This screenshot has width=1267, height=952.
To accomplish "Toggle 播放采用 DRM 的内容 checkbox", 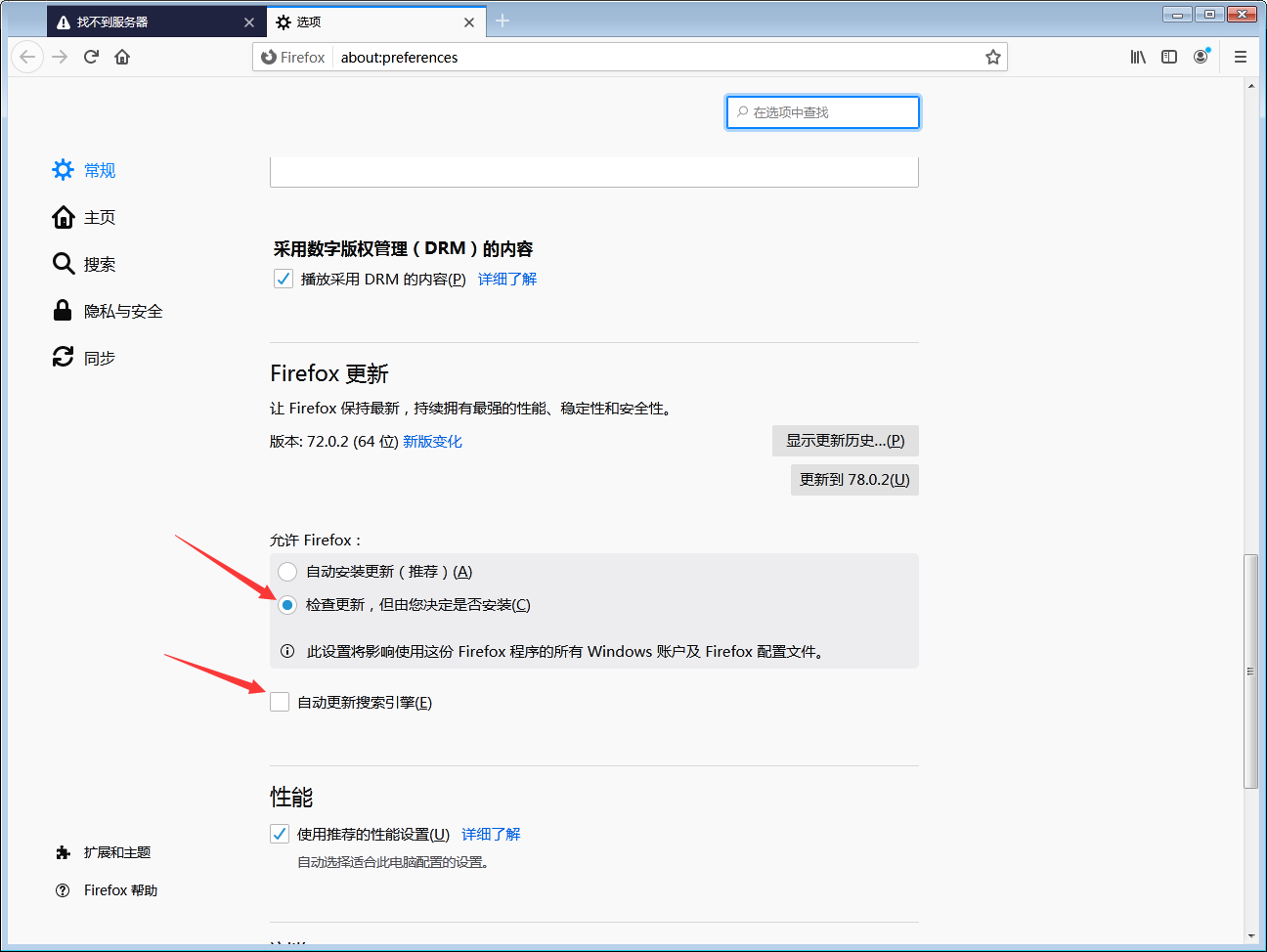I will (x=284, y=279).
